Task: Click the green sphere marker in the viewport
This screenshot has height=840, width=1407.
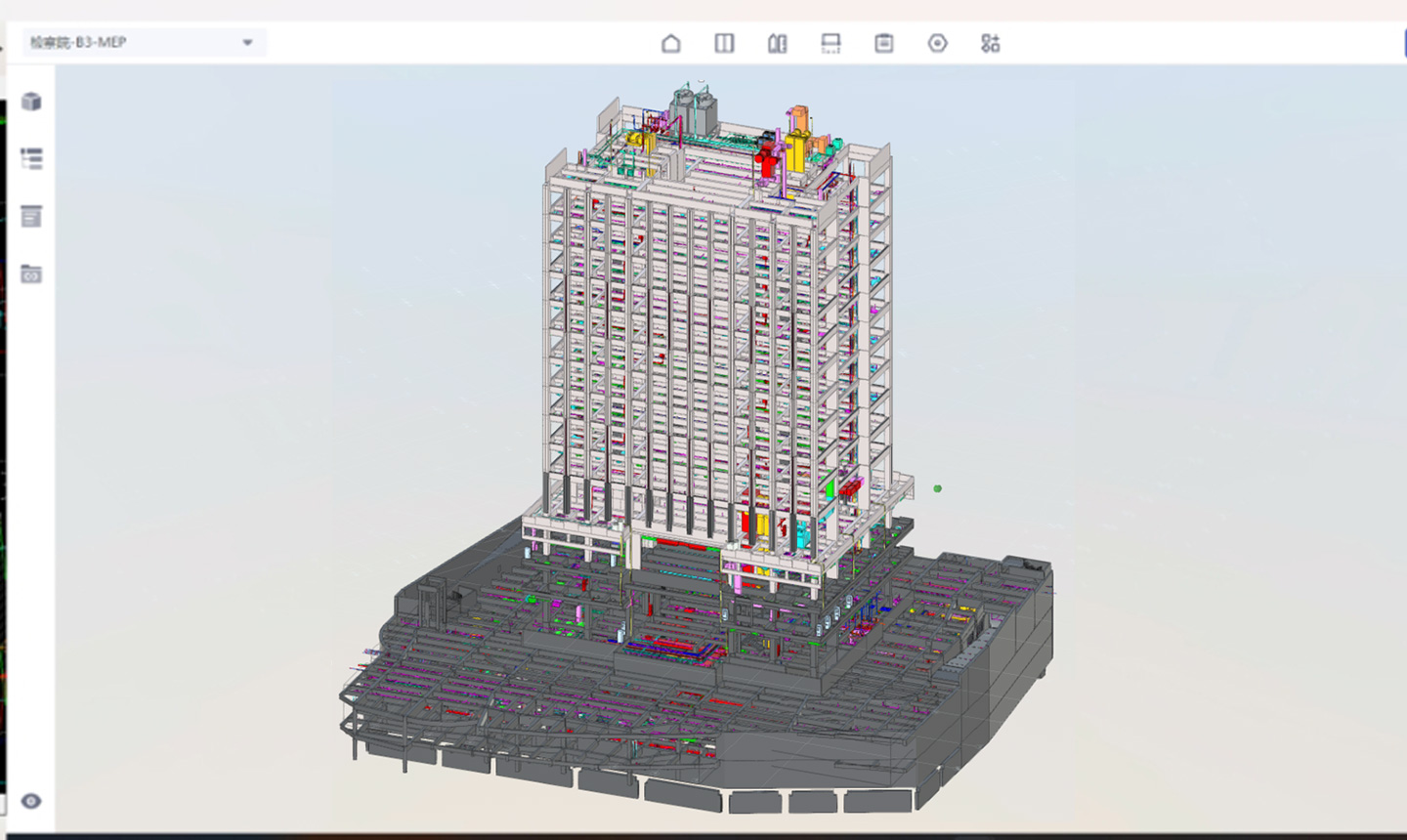Action: point(937,488)
